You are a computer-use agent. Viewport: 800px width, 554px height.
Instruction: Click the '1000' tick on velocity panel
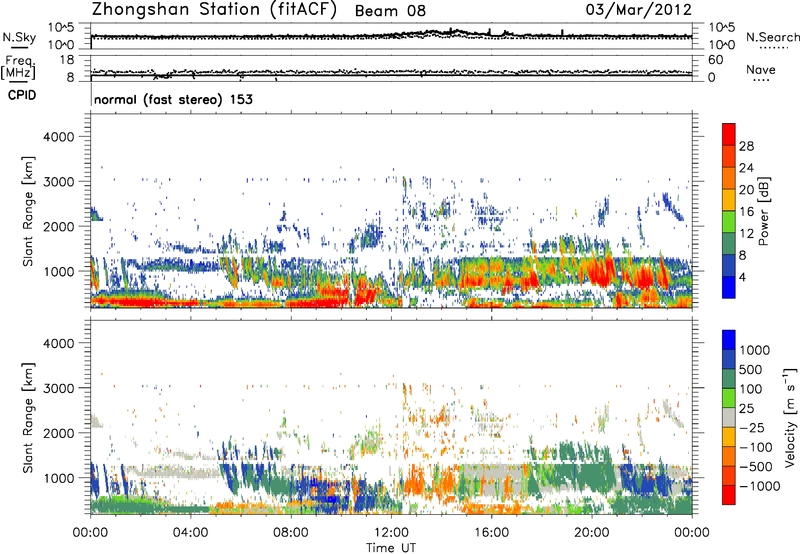[58, 478]
